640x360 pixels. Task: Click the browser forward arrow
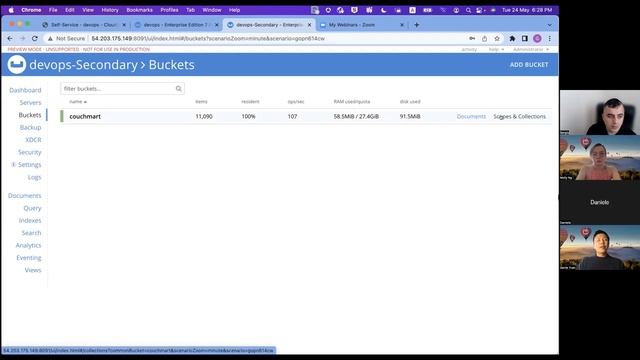coord(22,38)
